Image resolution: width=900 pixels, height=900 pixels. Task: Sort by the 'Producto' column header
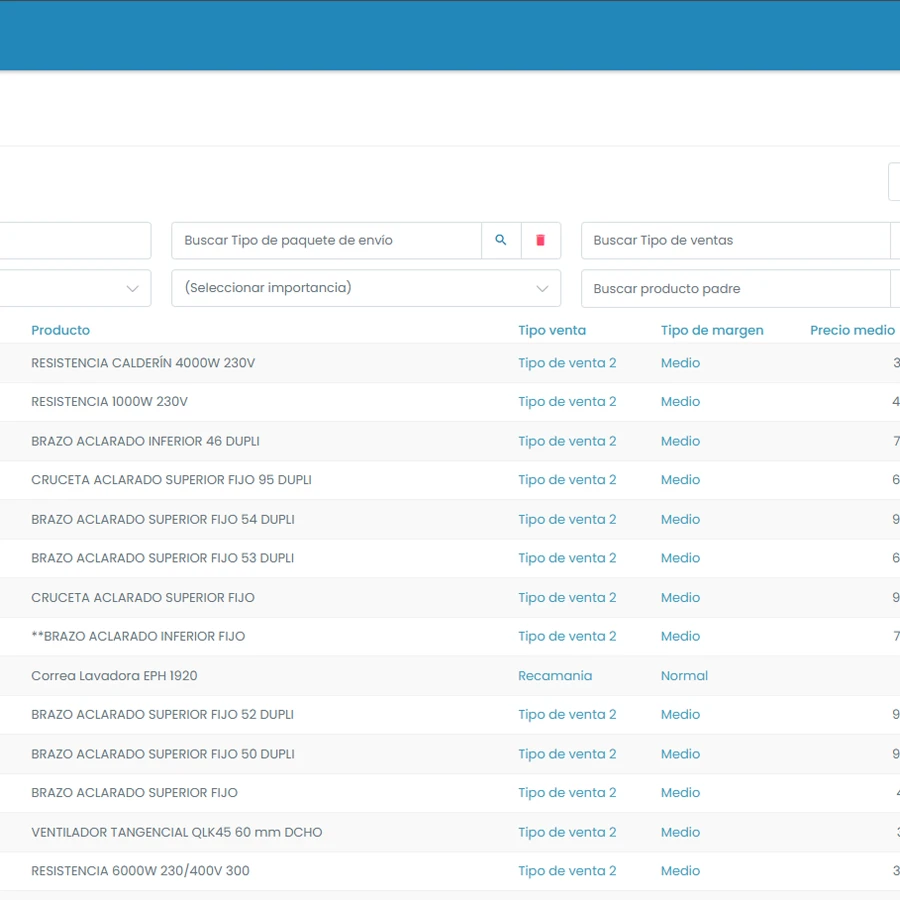[x=60, y=330]
